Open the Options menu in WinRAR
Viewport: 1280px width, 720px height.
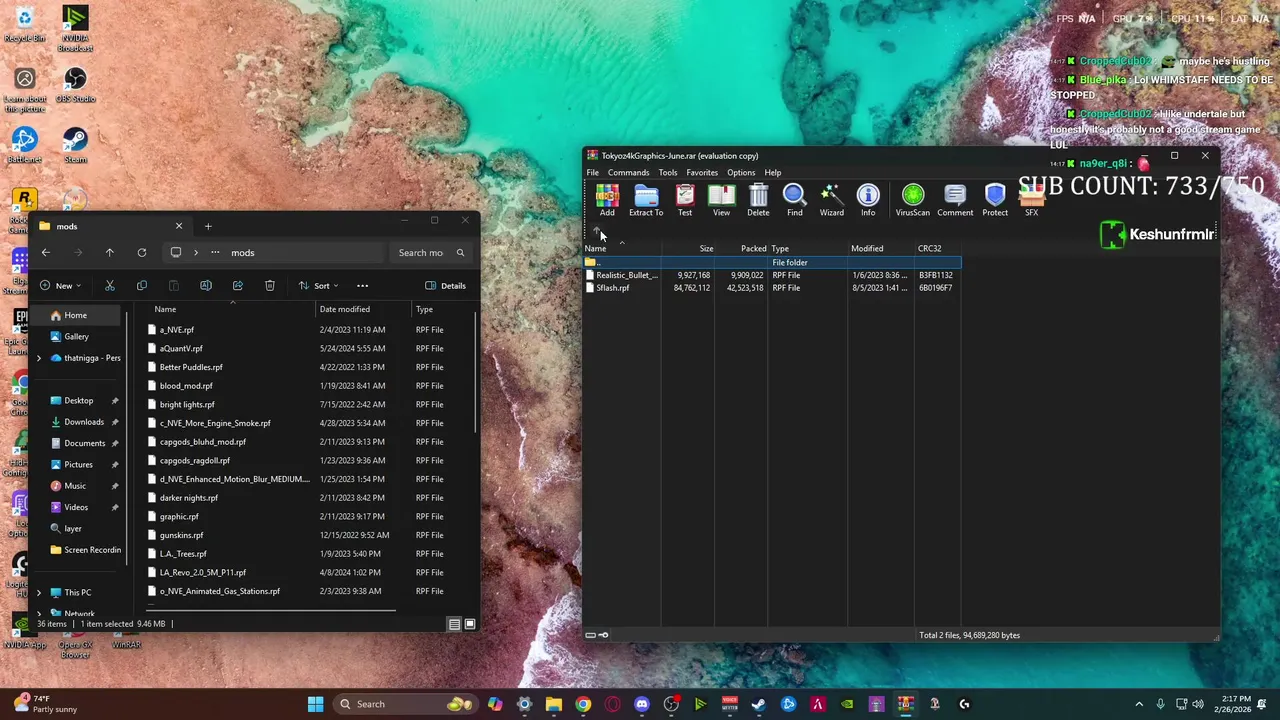(741, 173)
